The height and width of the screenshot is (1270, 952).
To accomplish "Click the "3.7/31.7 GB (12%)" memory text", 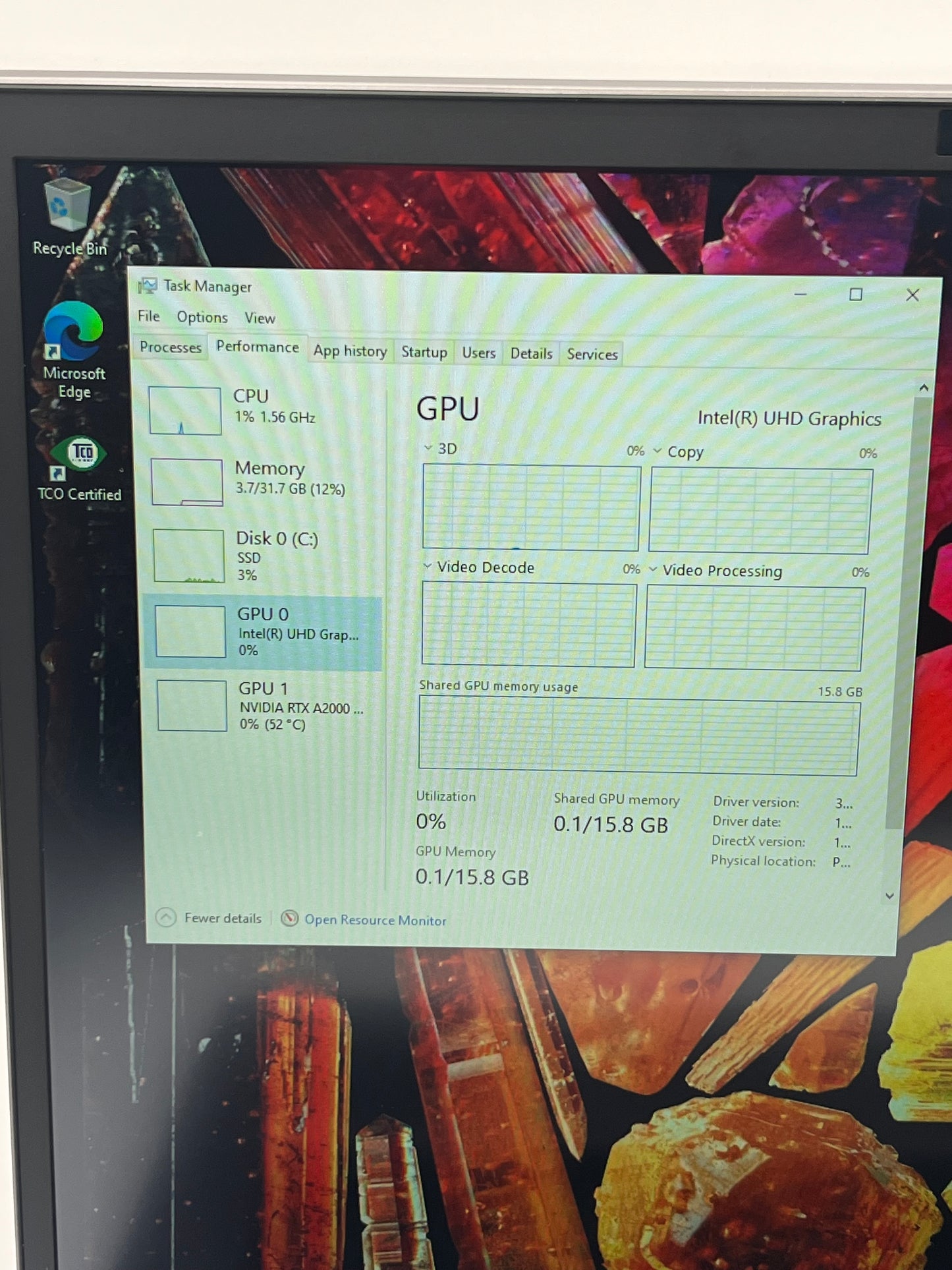I will tap(291, 490).
